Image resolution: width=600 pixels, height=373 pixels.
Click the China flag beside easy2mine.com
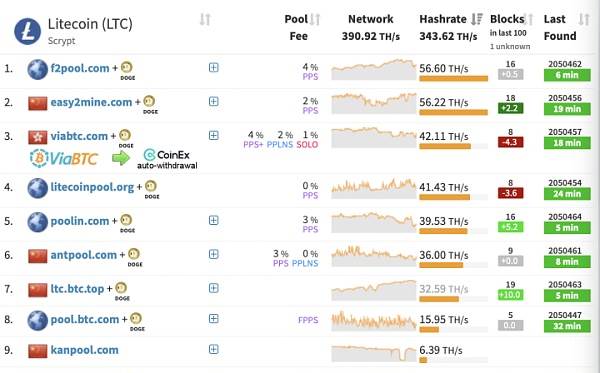click(x=38, y=103)
